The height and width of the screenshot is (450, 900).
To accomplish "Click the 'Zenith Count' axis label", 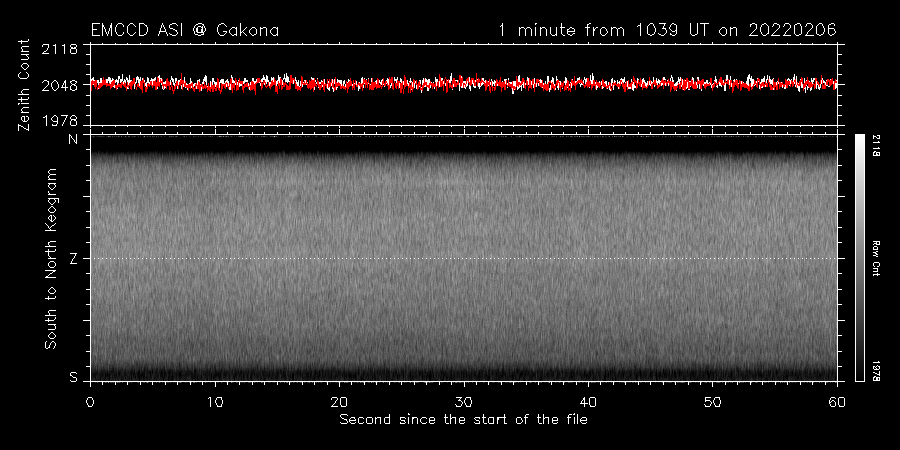I will point(24,85).
